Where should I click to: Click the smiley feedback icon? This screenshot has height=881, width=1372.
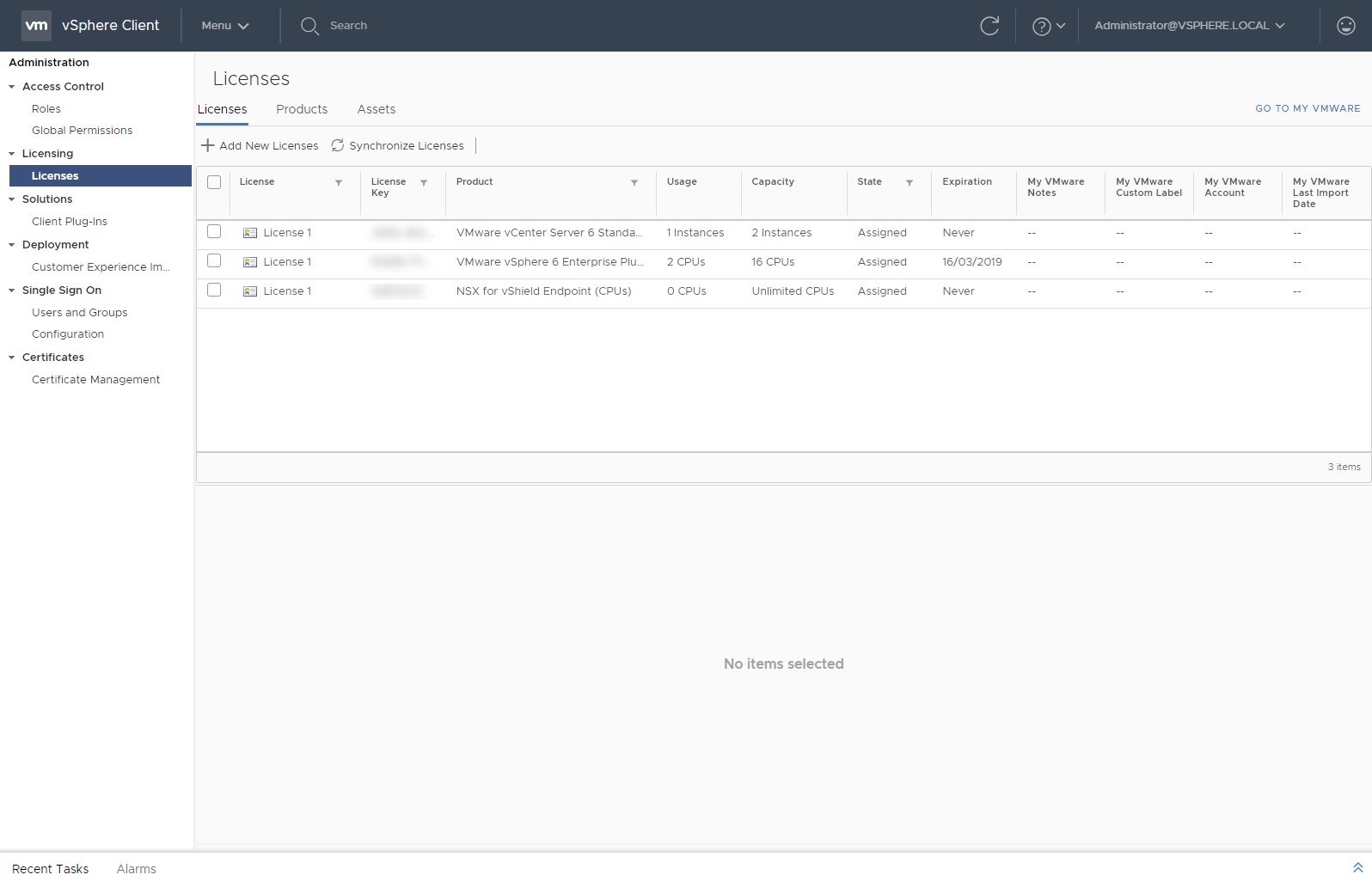pyautogui.click(x=1345, y=26)
